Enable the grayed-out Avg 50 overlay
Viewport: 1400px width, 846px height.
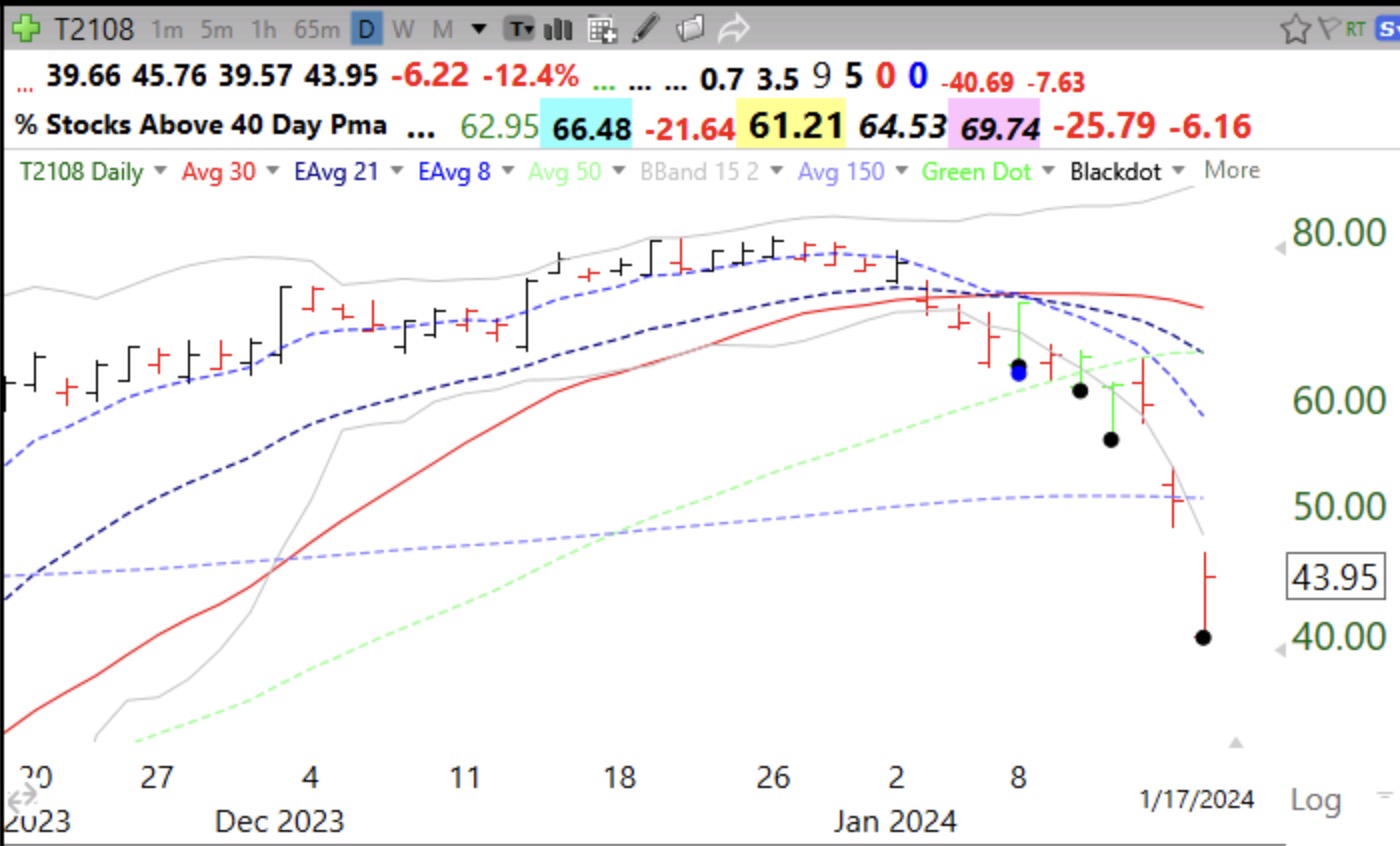566,171
